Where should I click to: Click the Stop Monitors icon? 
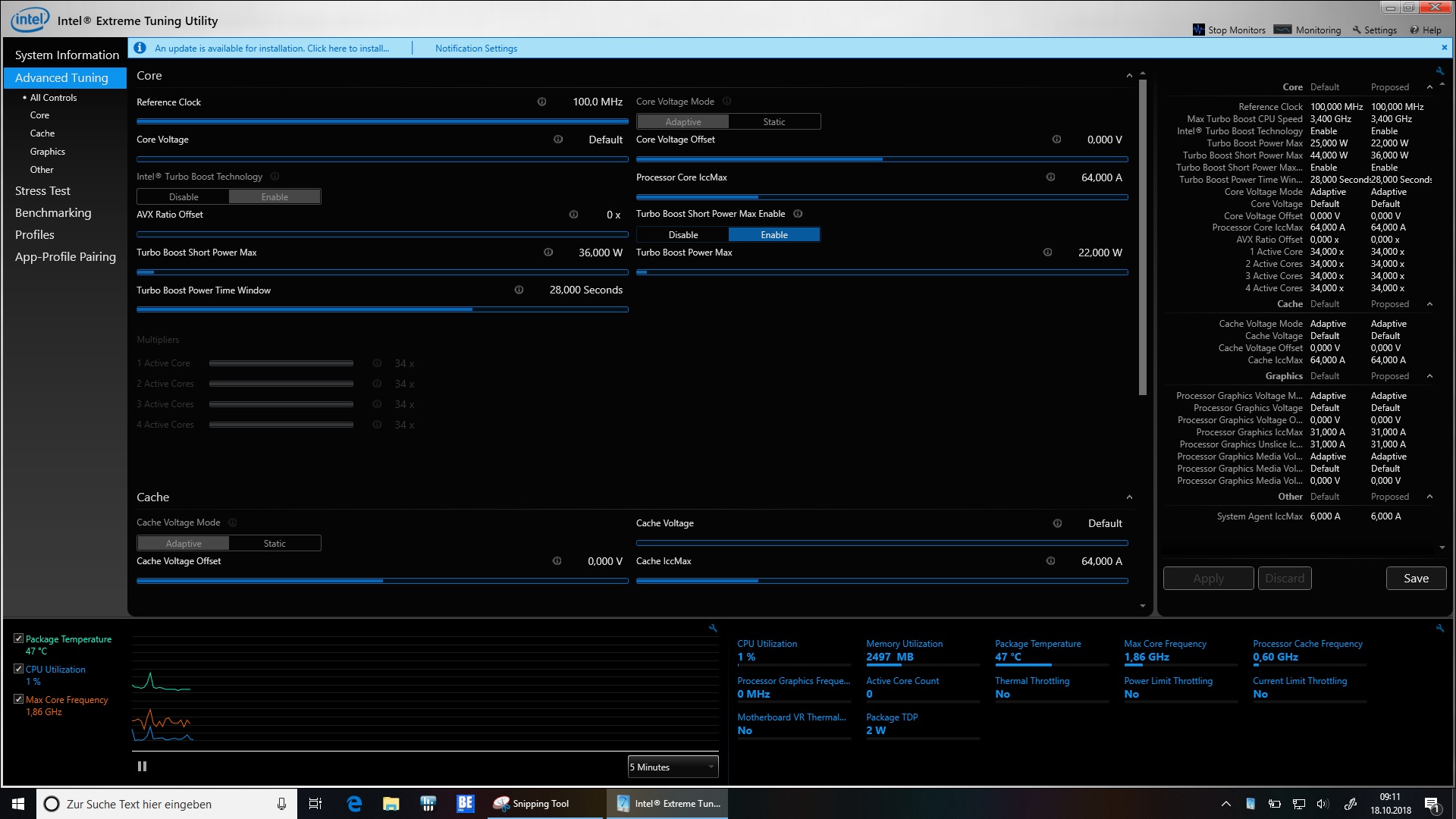pos(1199,30)
